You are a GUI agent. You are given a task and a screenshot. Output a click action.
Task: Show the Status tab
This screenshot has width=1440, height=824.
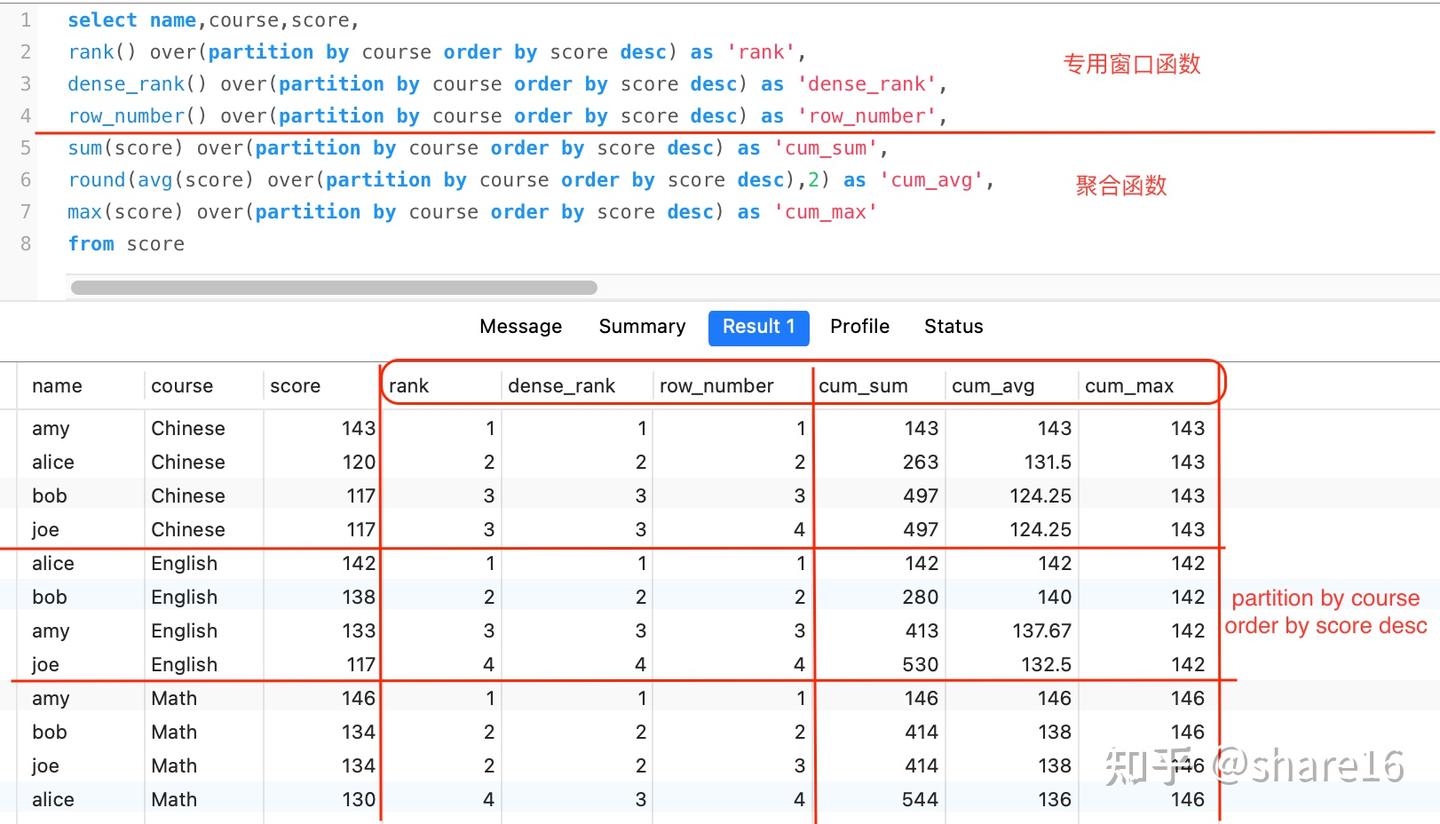point(953,327)
